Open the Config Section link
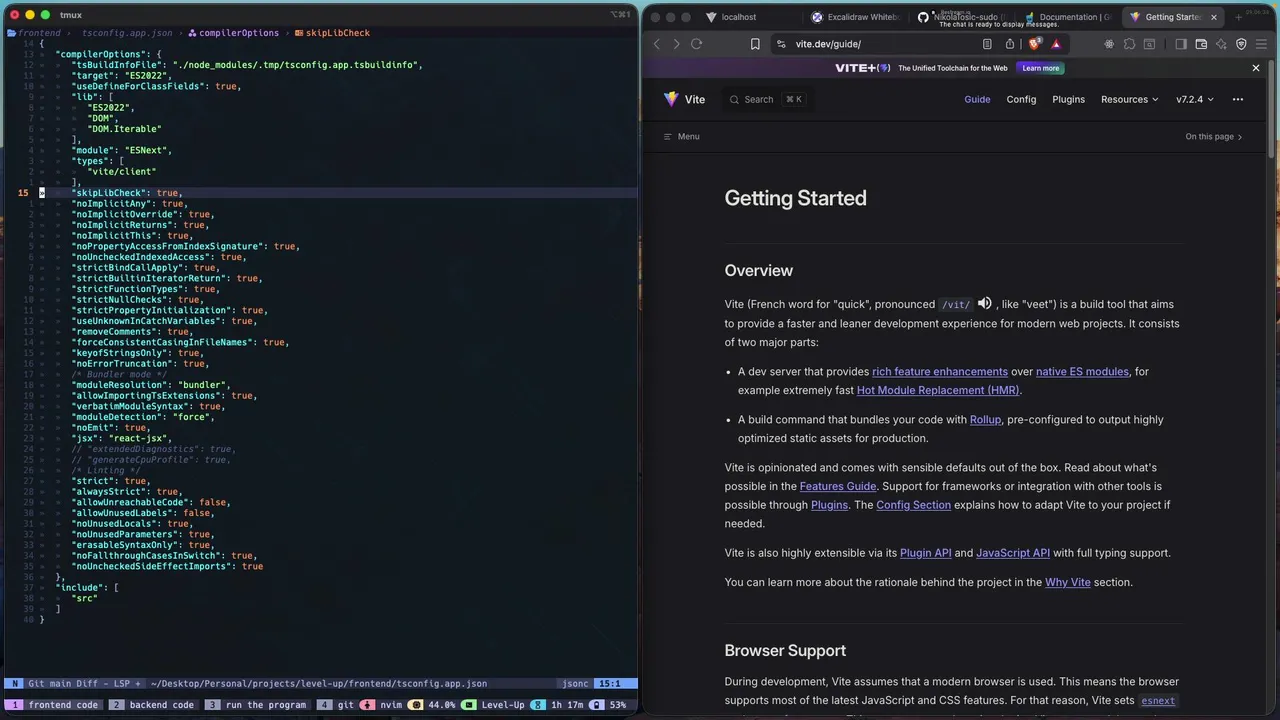The image size is (1280, 720). [913, 505]
